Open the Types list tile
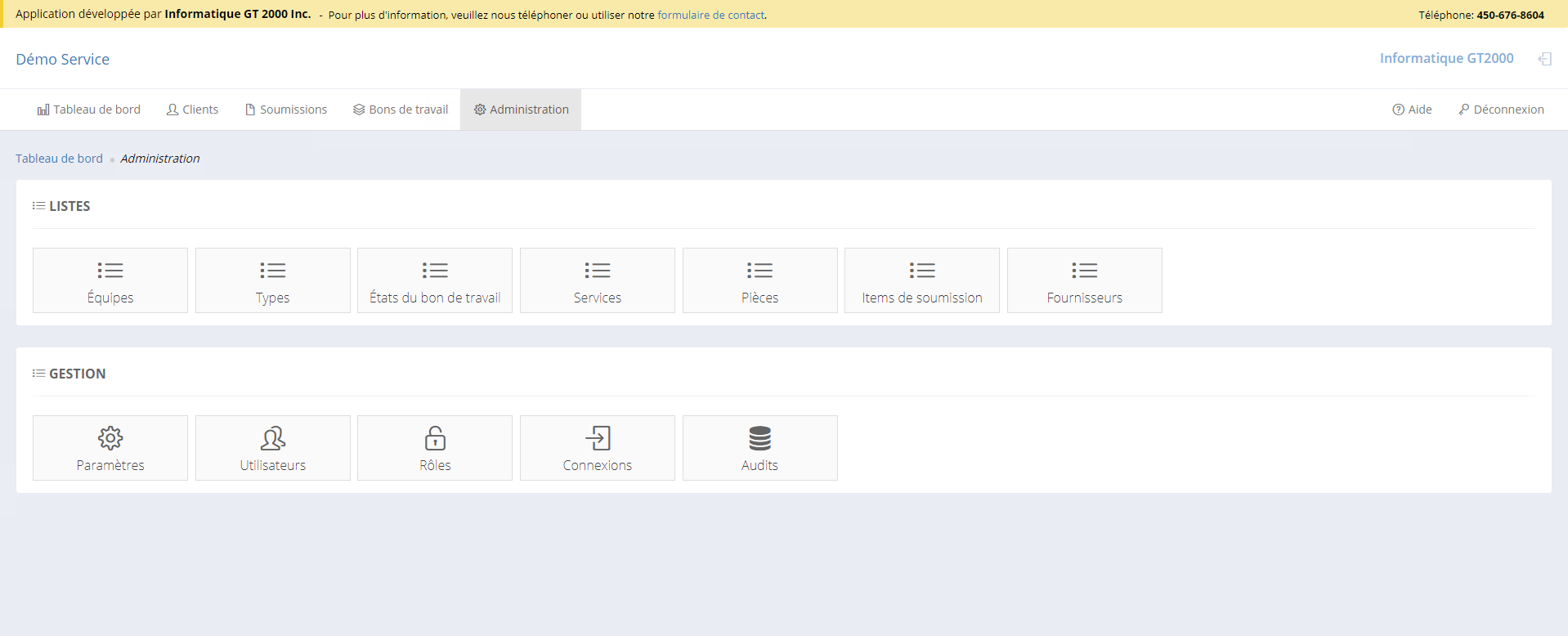1568x636 pixels. coord(273,281)
